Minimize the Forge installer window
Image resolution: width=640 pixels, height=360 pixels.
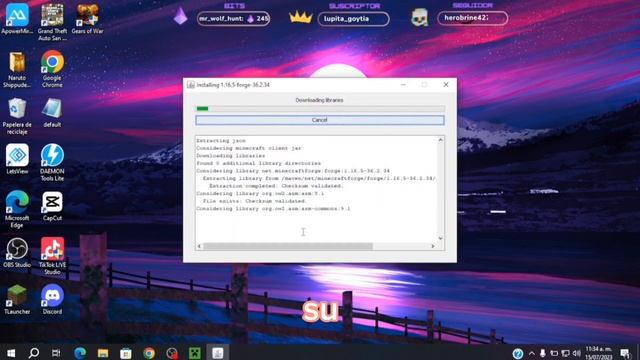point(403,84)
